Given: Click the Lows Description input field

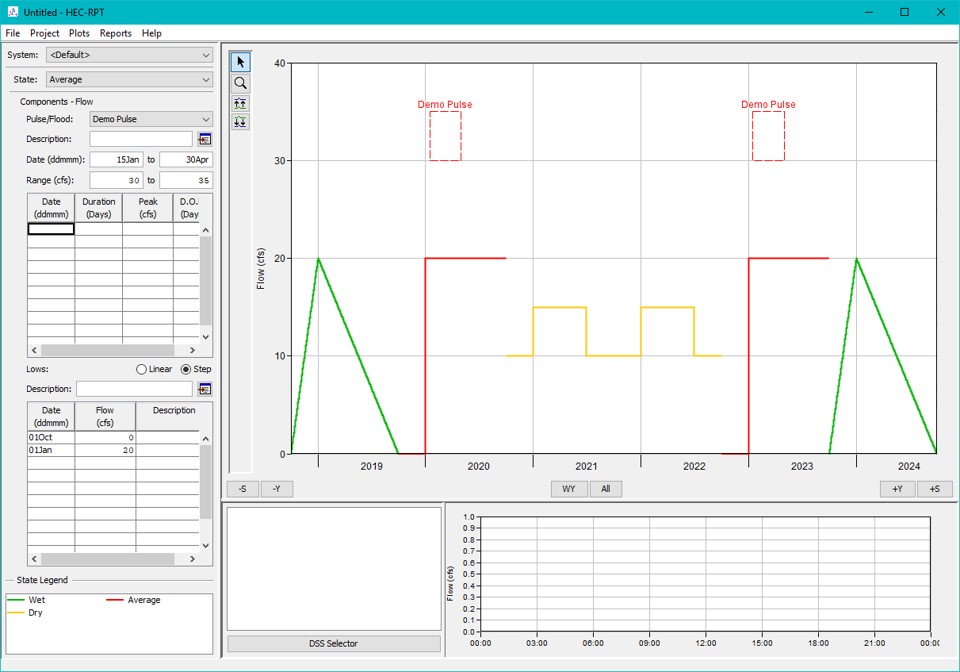Looking at the screenshot, I should point(134,389).
